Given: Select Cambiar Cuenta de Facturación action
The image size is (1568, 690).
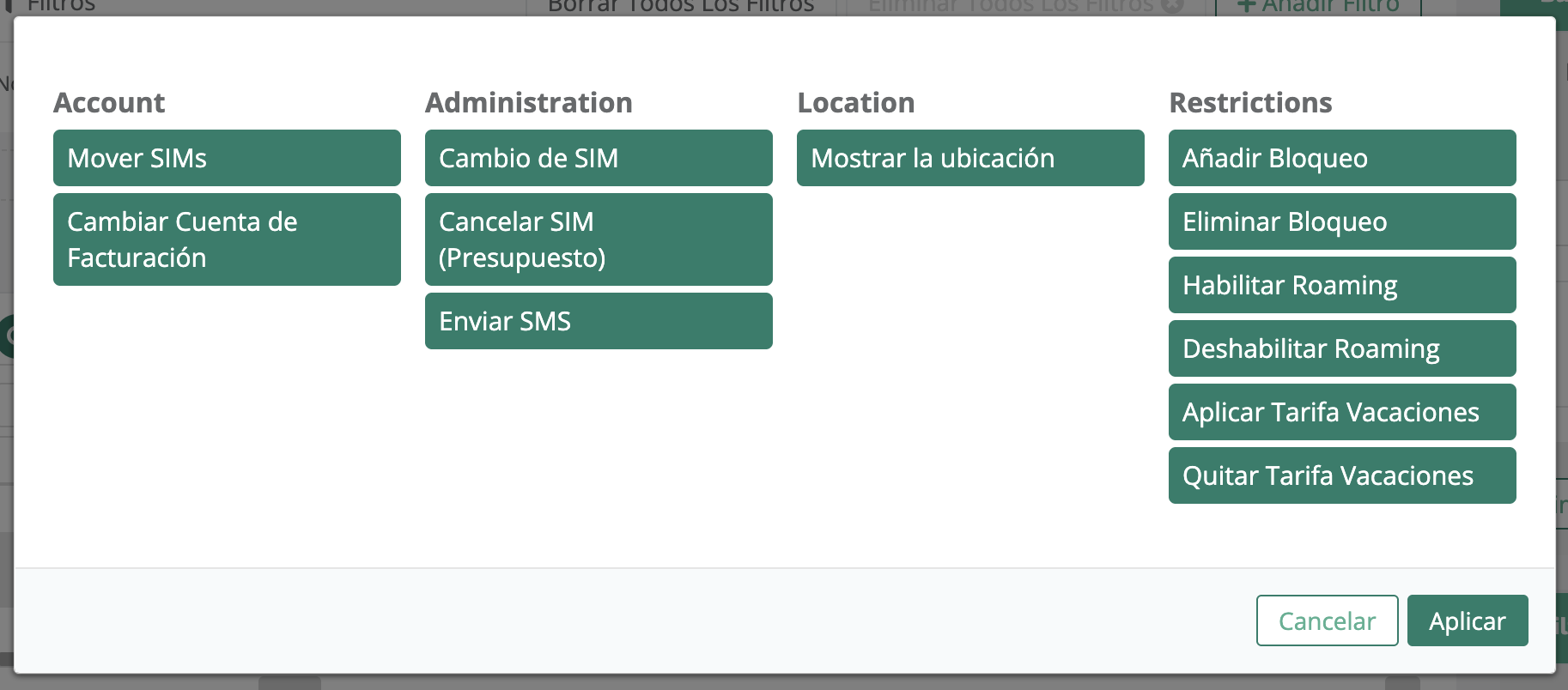Looking at the screenshot, I should [x=227, y=239].
